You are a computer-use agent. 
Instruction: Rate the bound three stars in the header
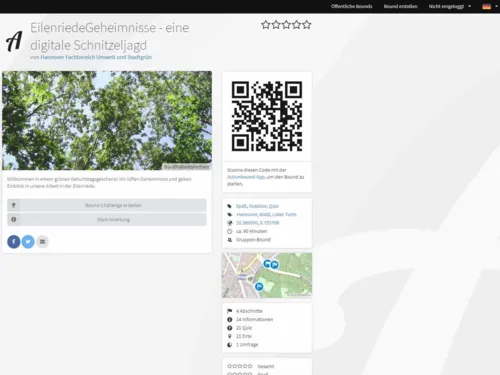click(286, 25)
